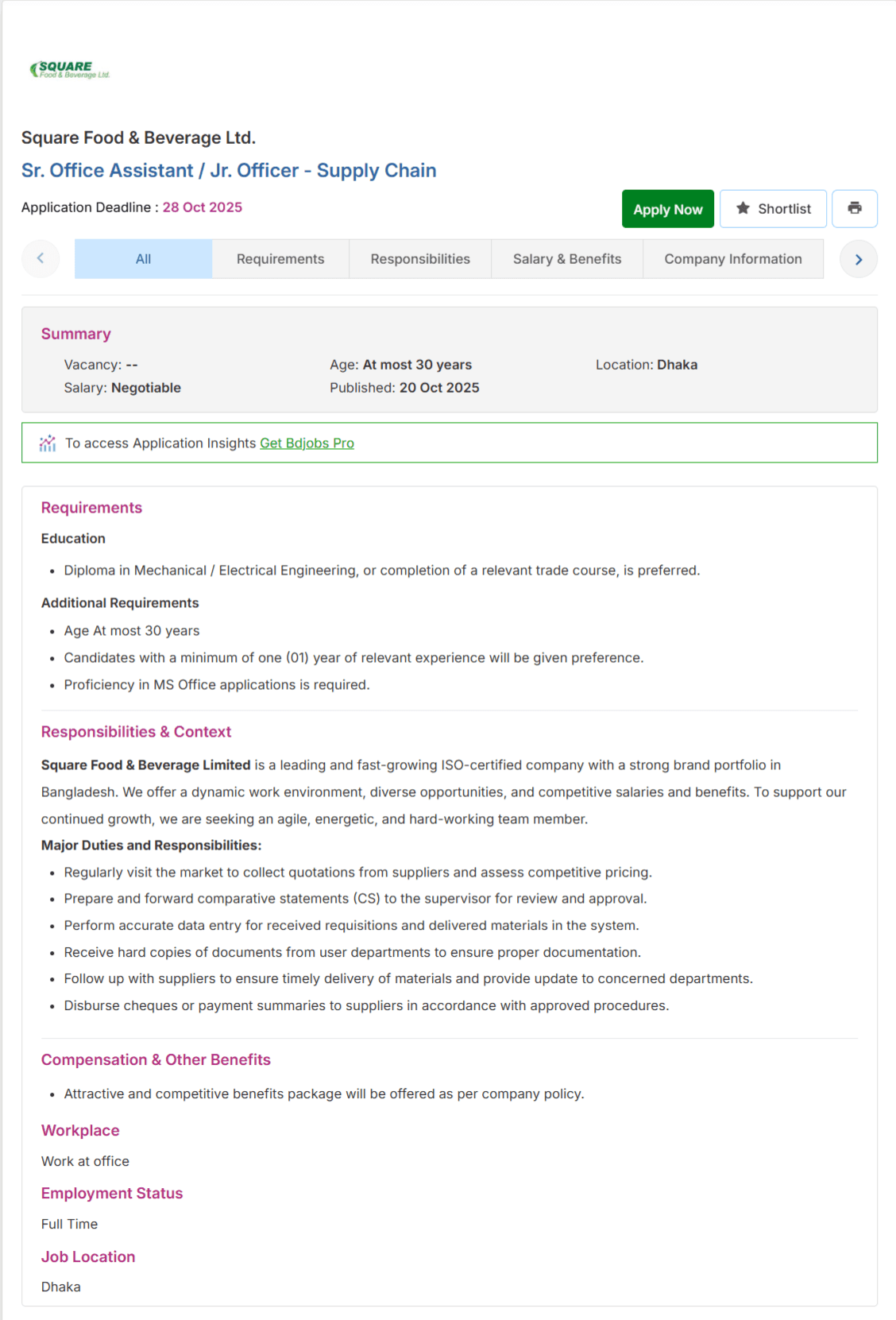This screenshot has height=1320, width=896.
Task: Click the Compensation & Other Benefits heading
Action: [156, 1060]
